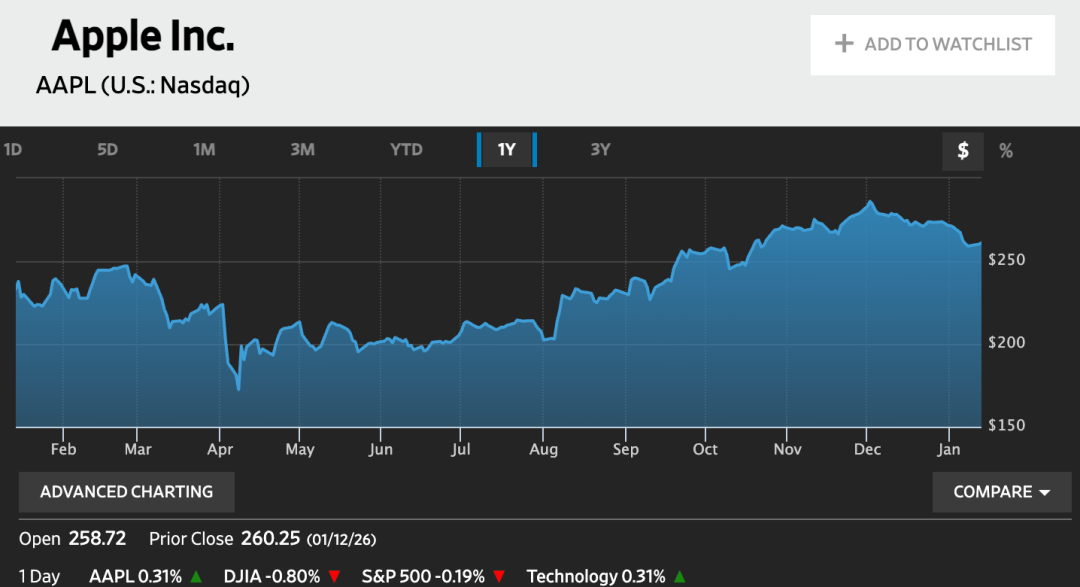
Task: Switch to YTD chart view
Action: (x=406, y=150)
